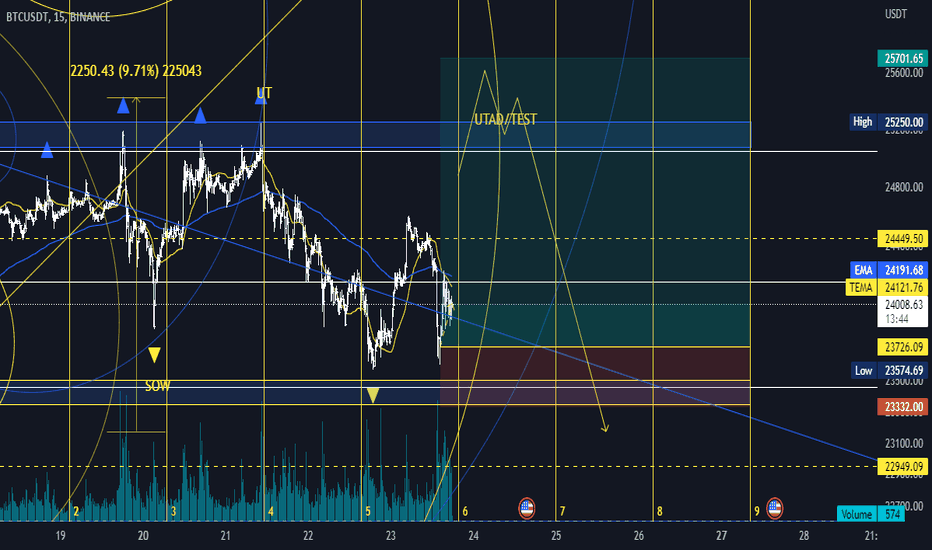Select the green long-position profit zone
Screen dimensions: 932x550
coord(595,202)
